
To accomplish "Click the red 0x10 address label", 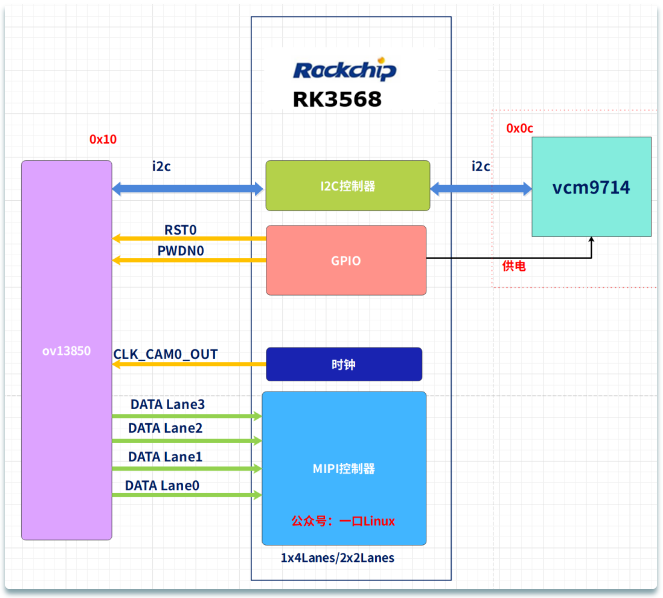I will 103,139.
